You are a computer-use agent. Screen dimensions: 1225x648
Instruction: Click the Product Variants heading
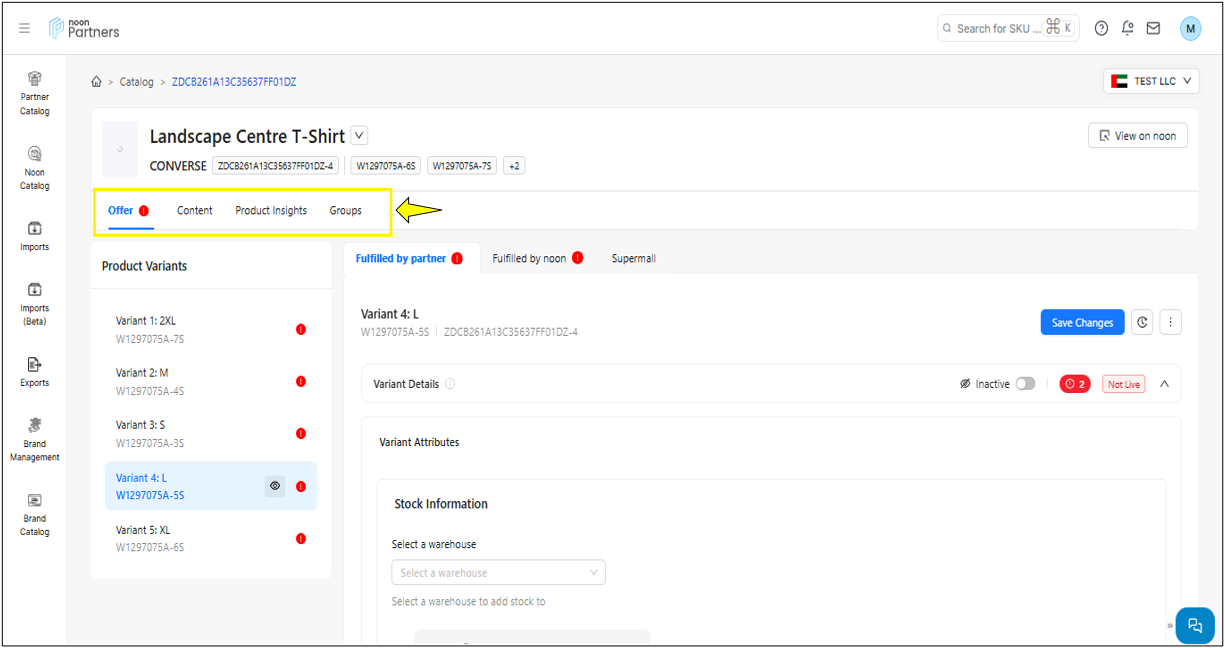(x=144, y=266)
